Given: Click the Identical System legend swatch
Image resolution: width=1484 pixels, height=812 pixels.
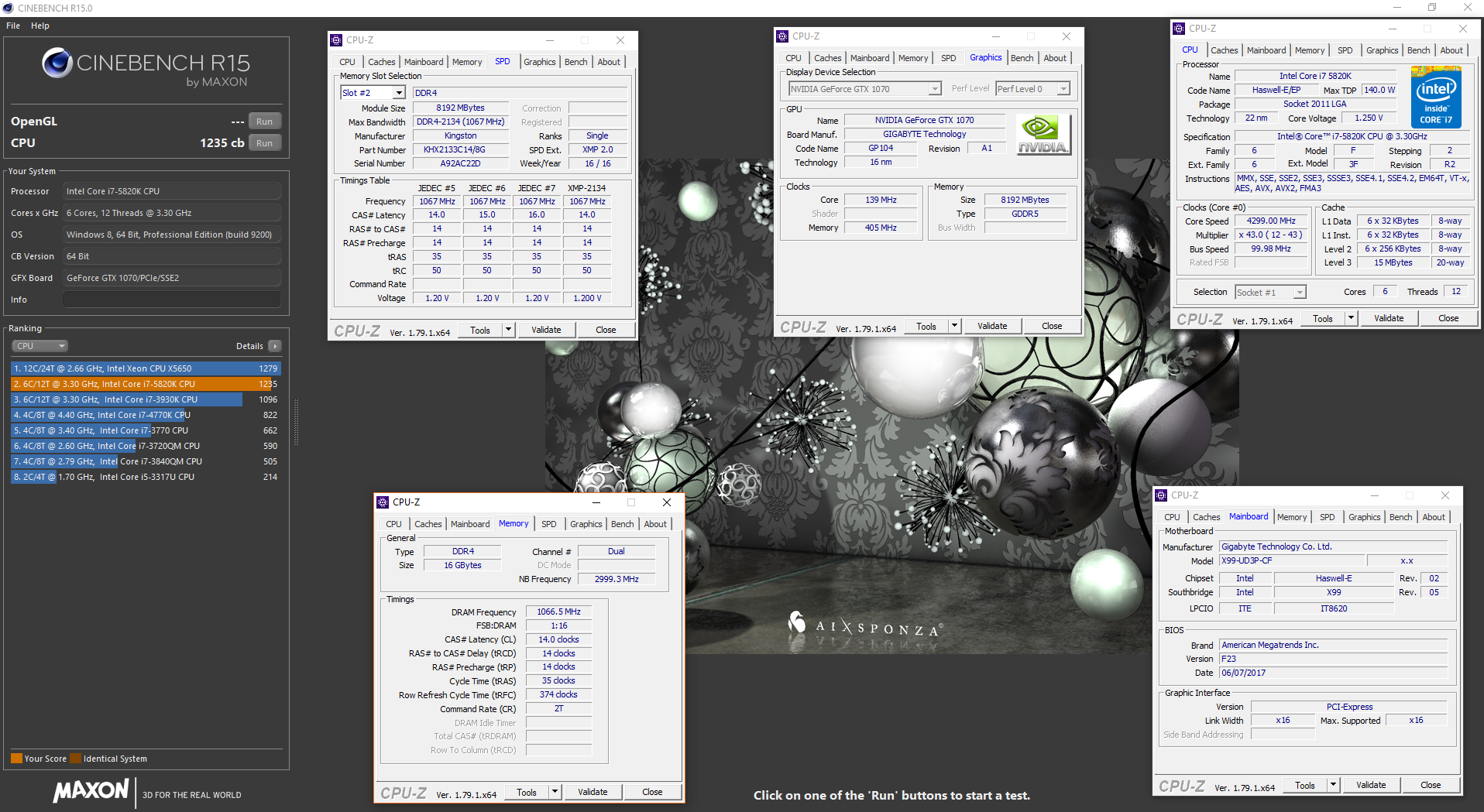Looking at the screenshot, I should [x=75, y=759].
